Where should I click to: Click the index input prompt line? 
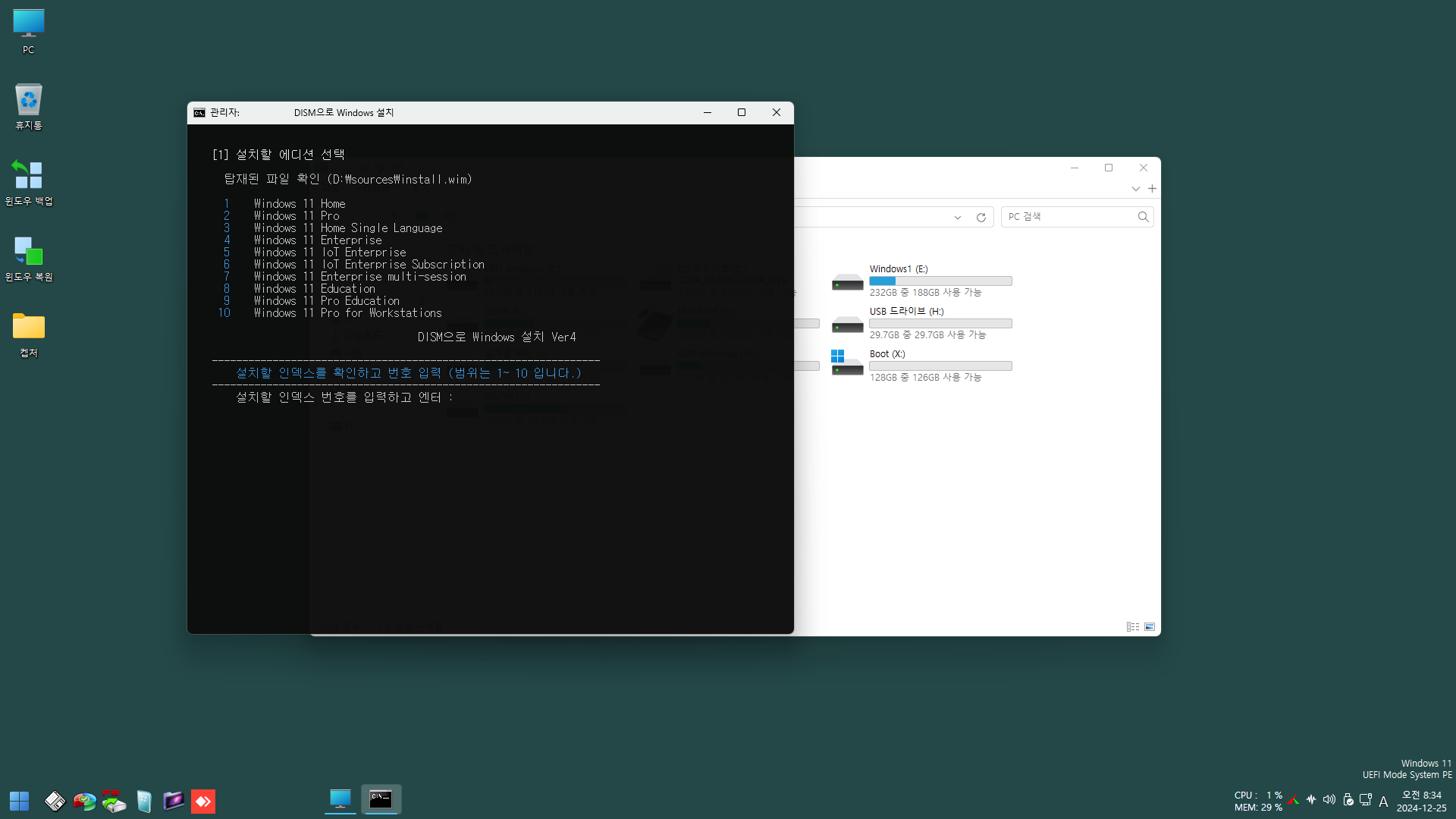pos(344,397)
